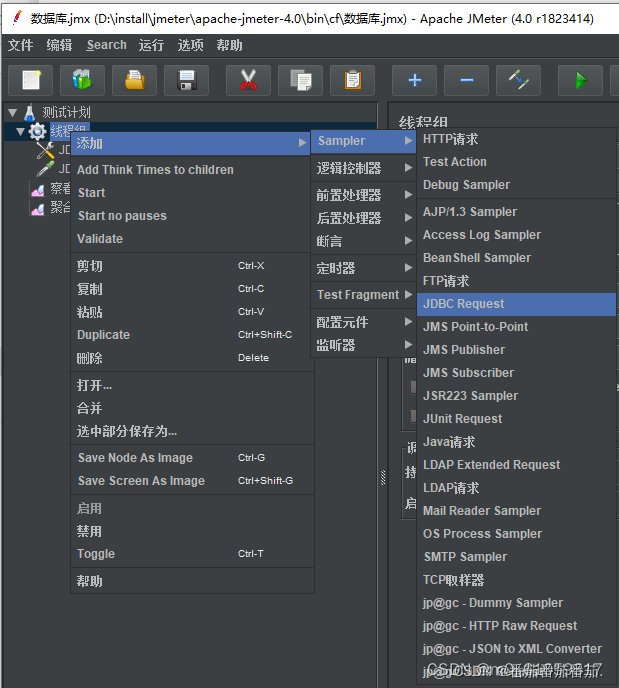Choose JMS Subscriber sampler

516,373
